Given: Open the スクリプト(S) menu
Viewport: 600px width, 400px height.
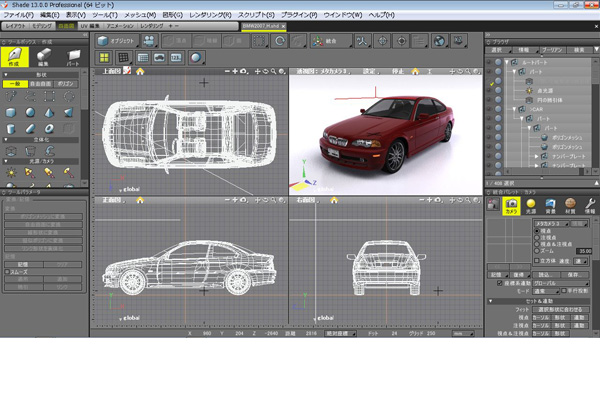Looking at the screenshot, I should [256, 15].
